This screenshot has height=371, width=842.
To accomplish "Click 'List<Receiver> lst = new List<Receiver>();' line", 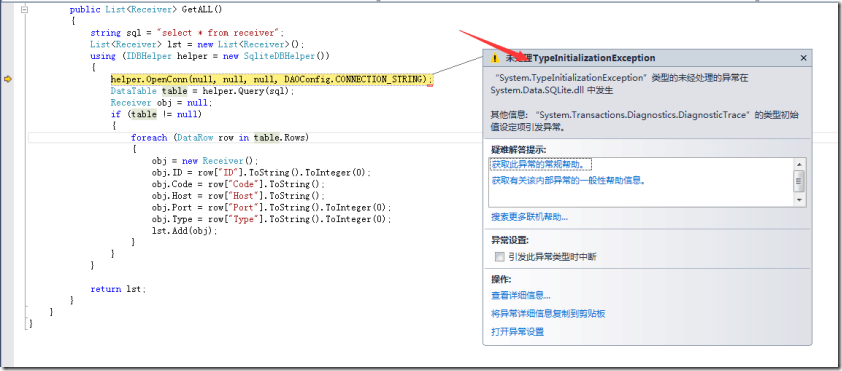I will 197,45.
